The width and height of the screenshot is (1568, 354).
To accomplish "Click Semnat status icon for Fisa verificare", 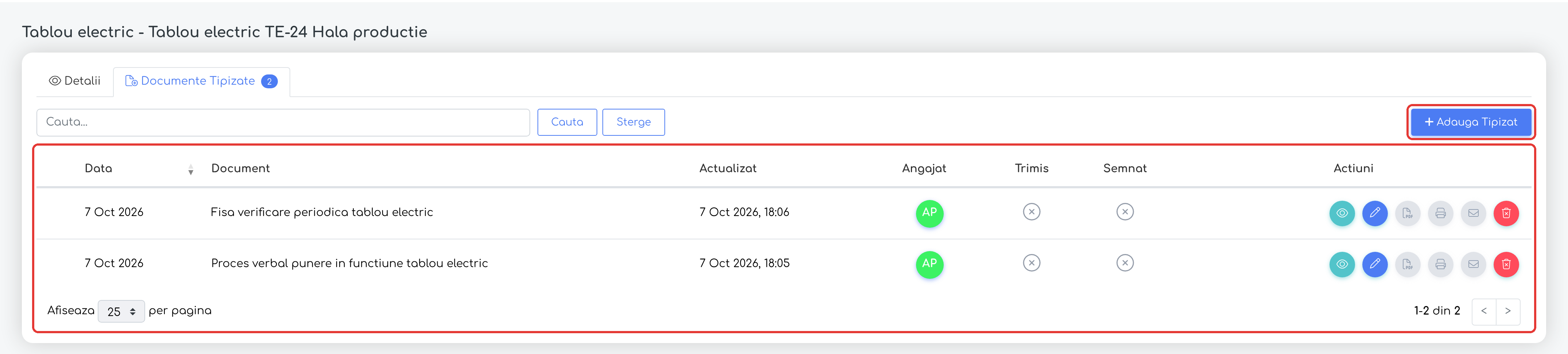I will click(1125, 212).
